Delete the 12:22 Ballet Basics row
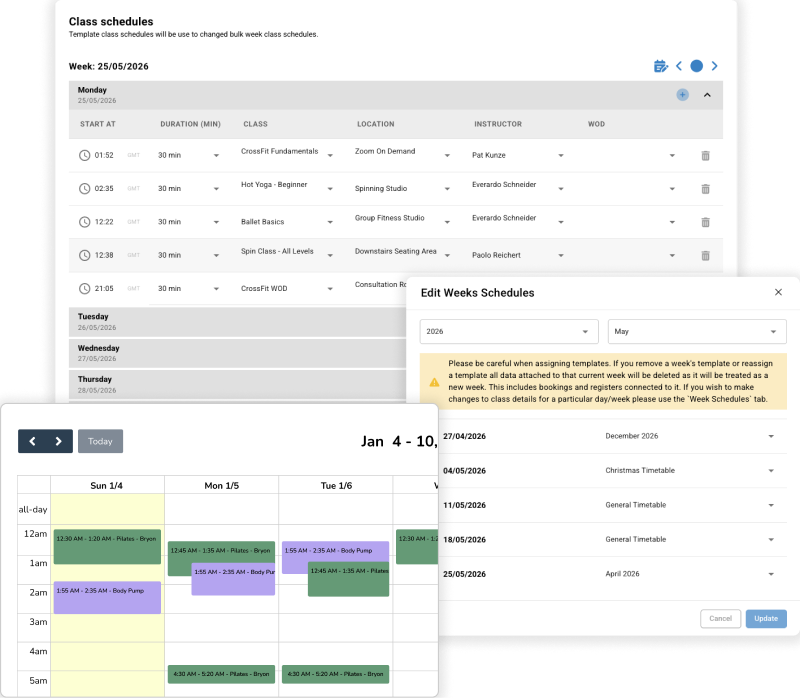 (705, 222)
